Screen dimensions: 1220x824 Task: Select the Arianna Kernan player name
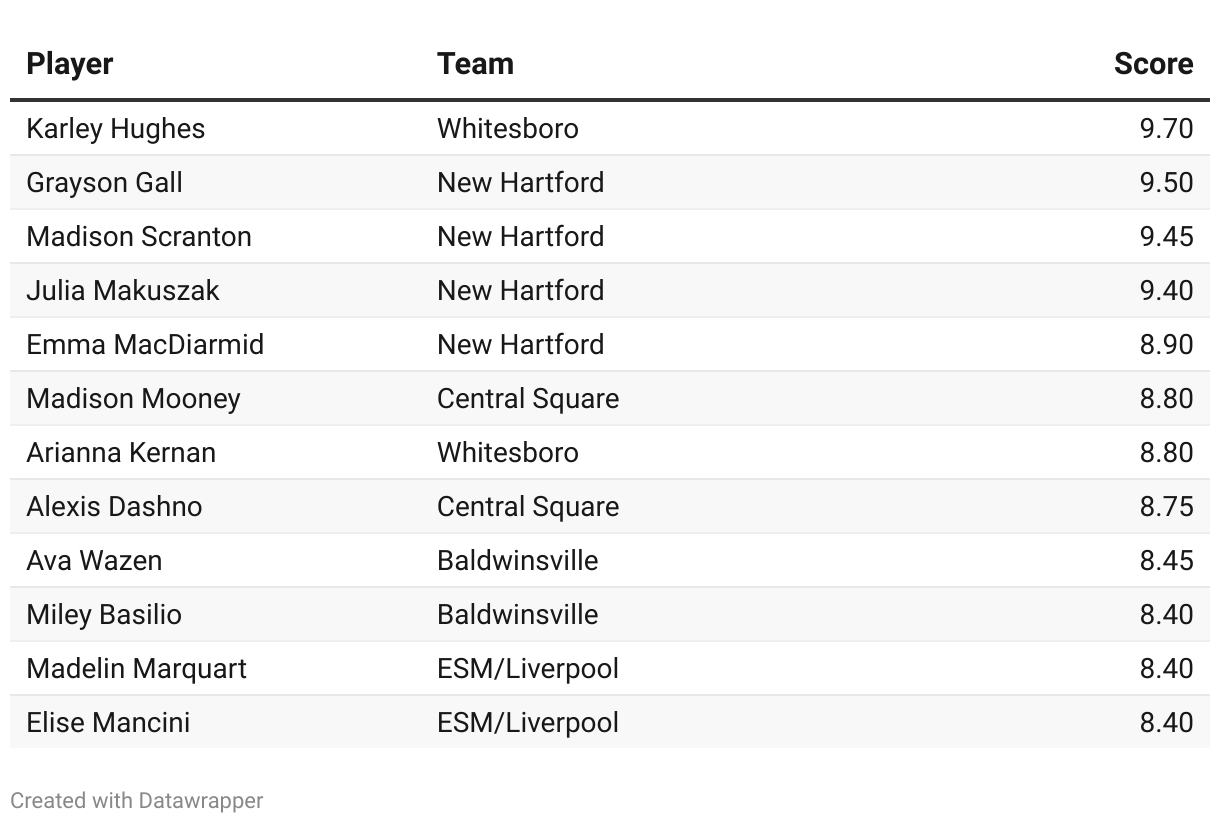(x=121, y=453)
